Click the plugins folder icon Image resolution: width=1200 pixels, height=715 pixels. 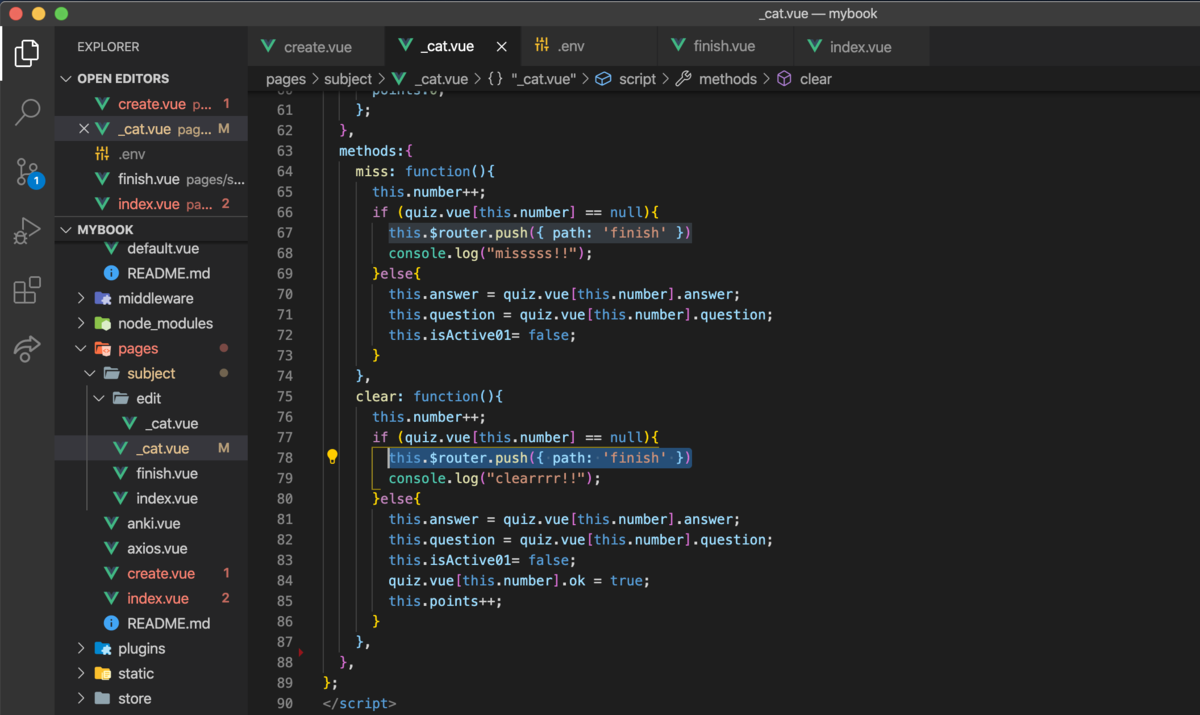pos(102,648)
